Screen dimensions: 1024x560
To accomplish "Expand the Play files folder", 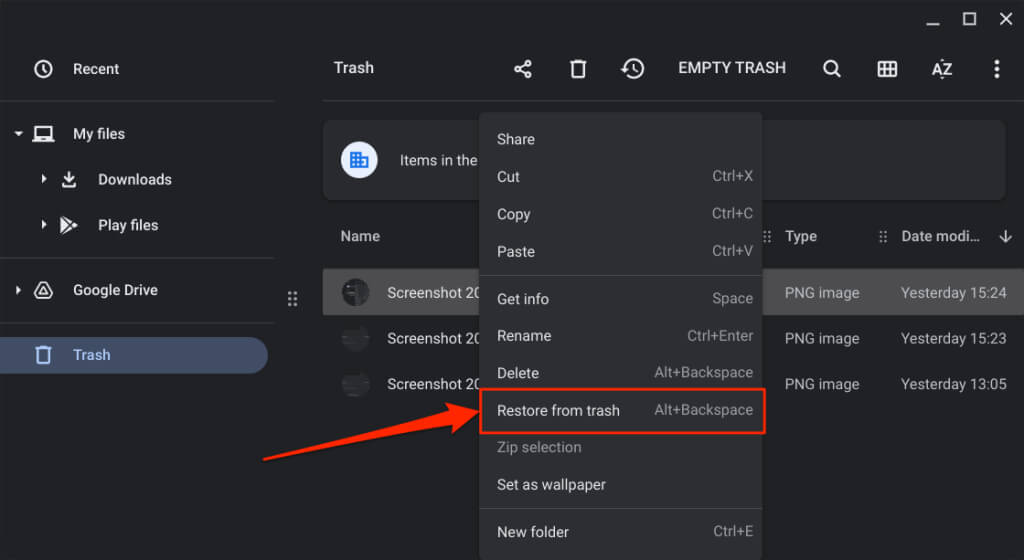I will point(43,225).
